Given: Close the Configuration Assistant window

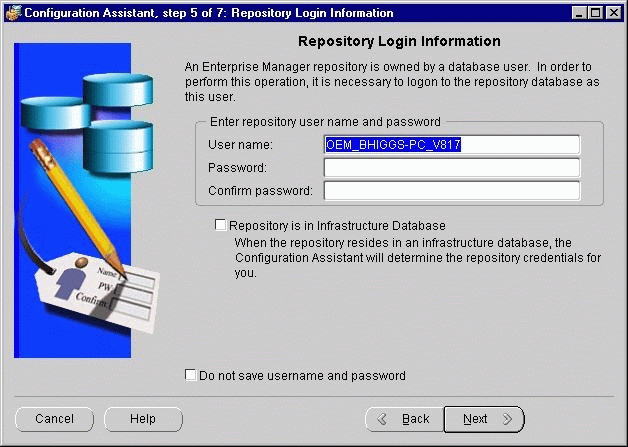Looking at the screenshot, I should click(x=613, y=13).
